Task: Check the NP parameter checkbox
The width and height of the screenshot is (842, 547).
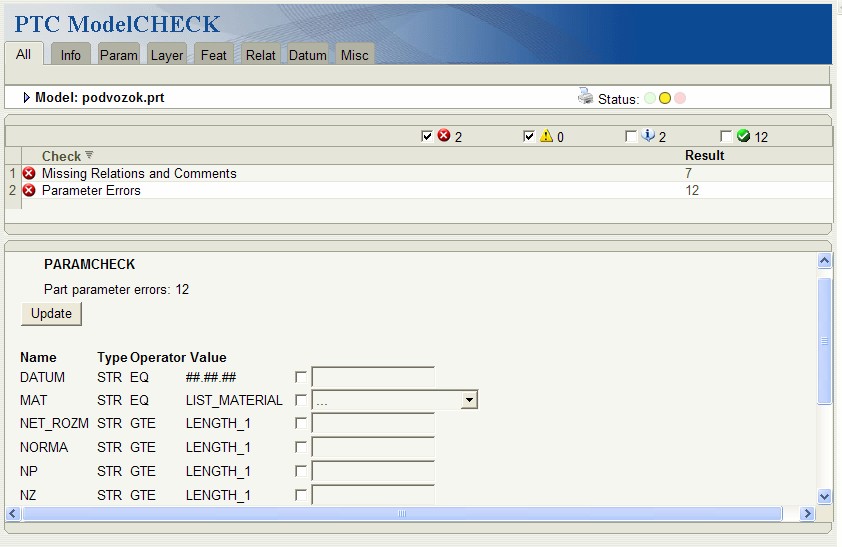Action: 301,471
